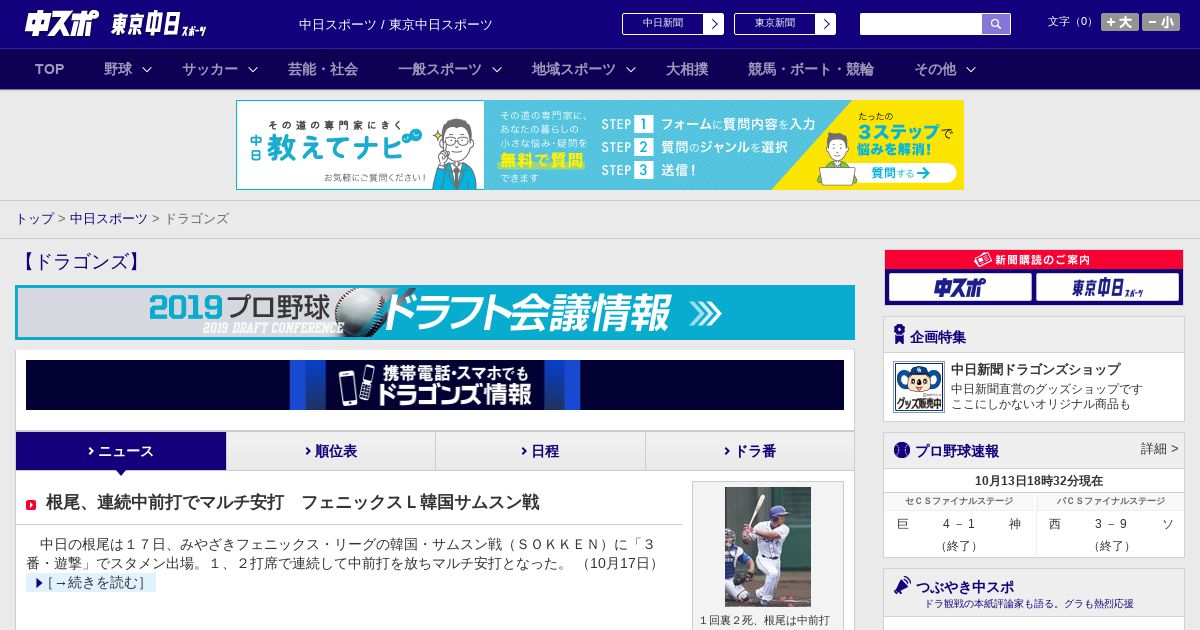The height and width of the screenshot is (630, 1200).
Task: Click the つぶやき中スポ feather icon
Action: pyautogui.click(x=902, y=585)
